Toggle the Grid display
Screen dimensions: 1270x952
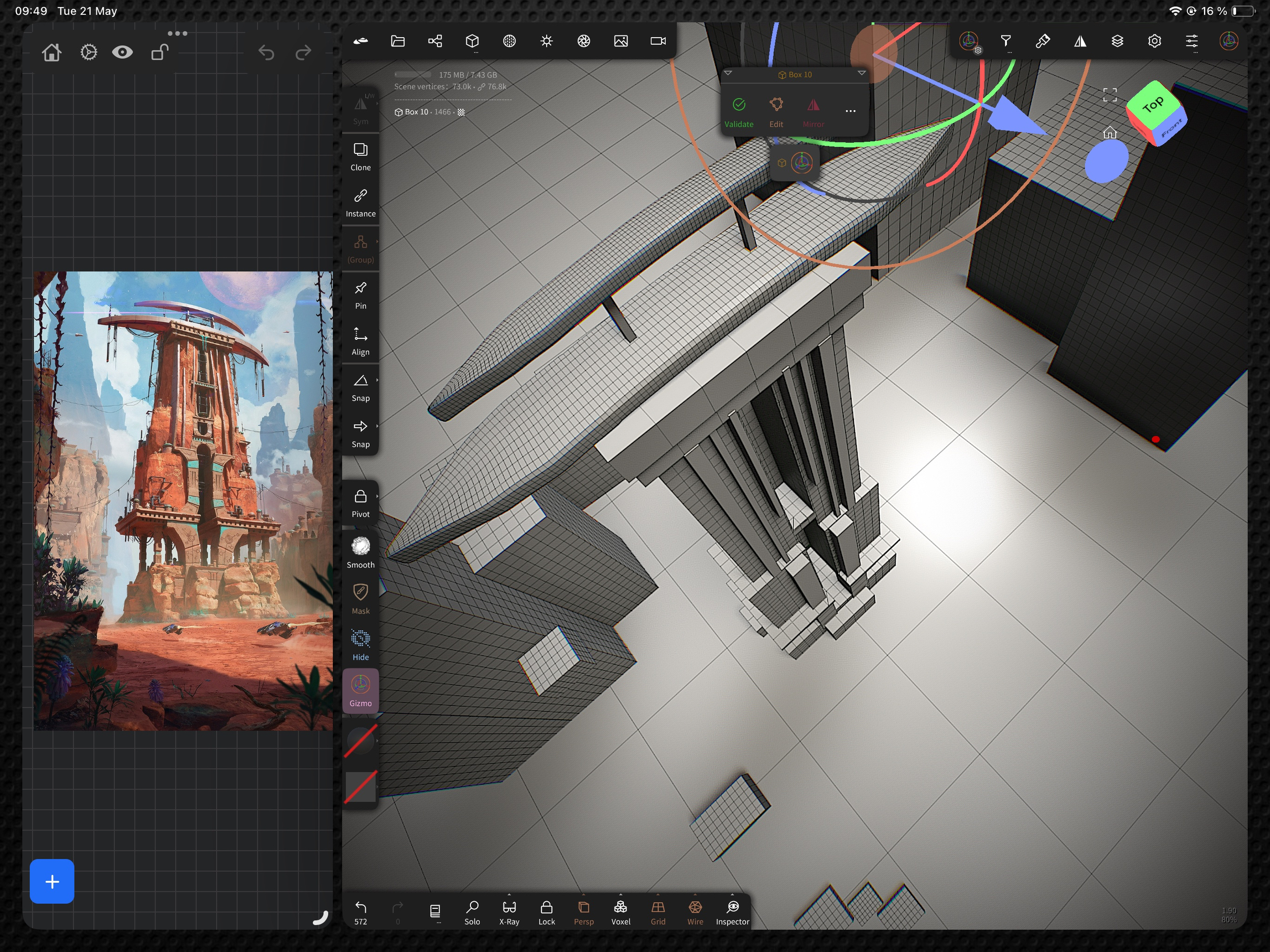[658, 911]
